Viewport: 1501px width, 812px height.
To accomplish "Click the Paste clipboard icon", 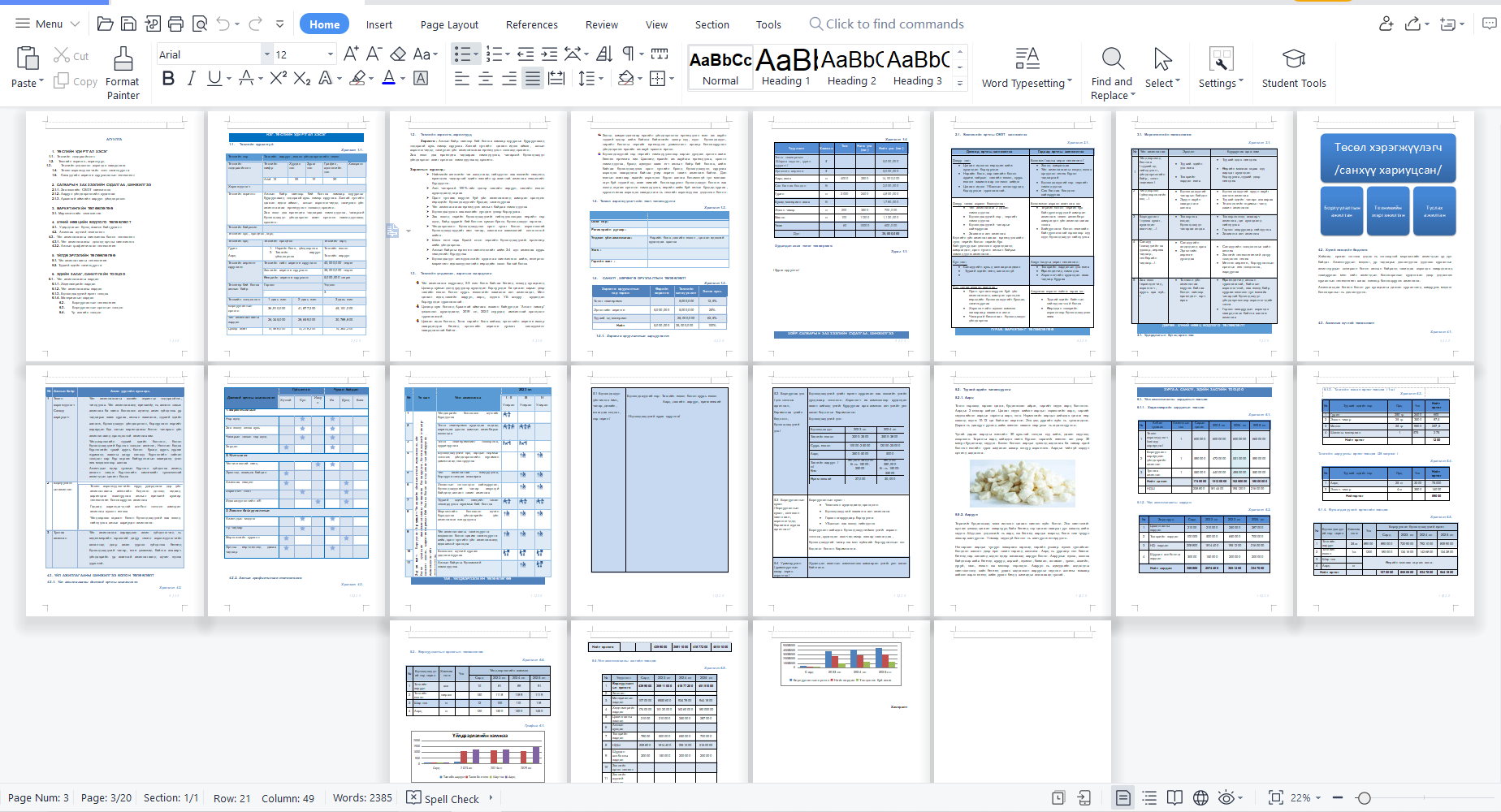I will 28,58.
